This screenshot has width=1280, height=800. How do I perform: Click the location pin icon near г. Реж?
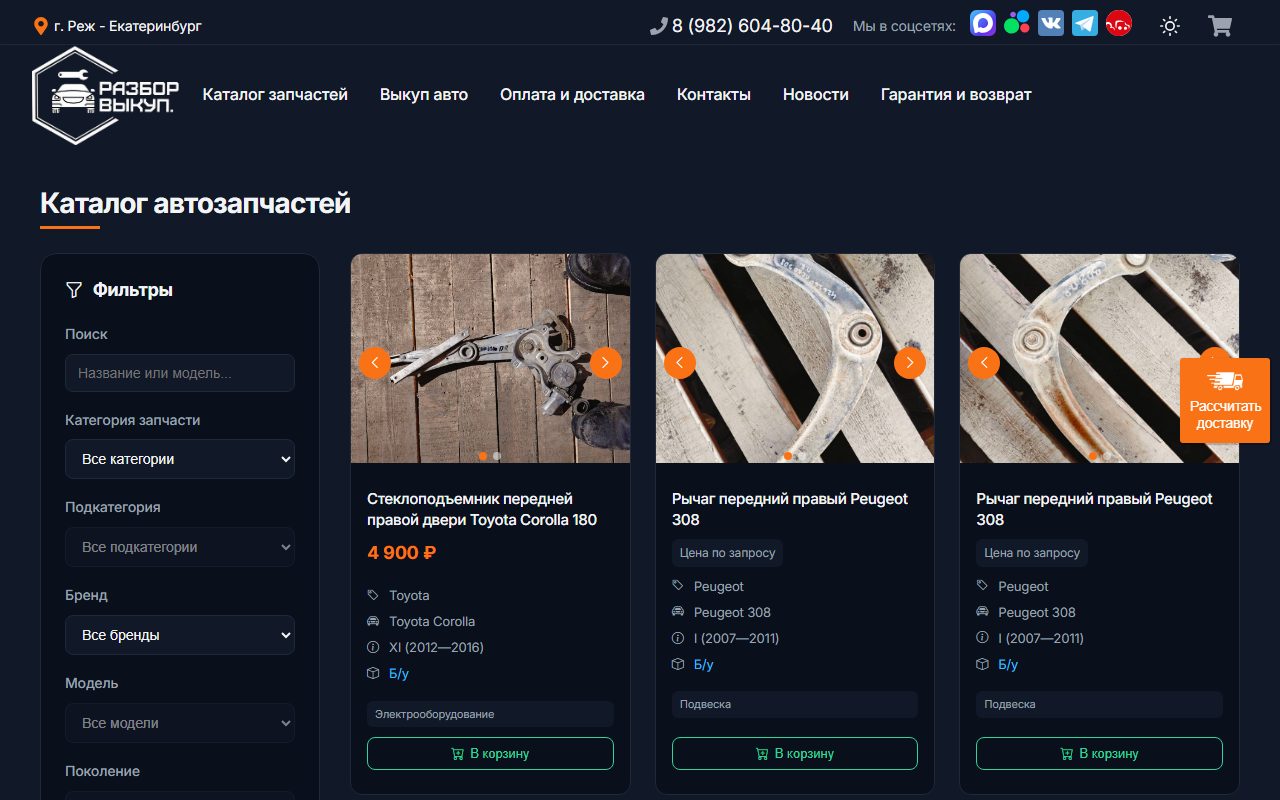tap(41, 26)
